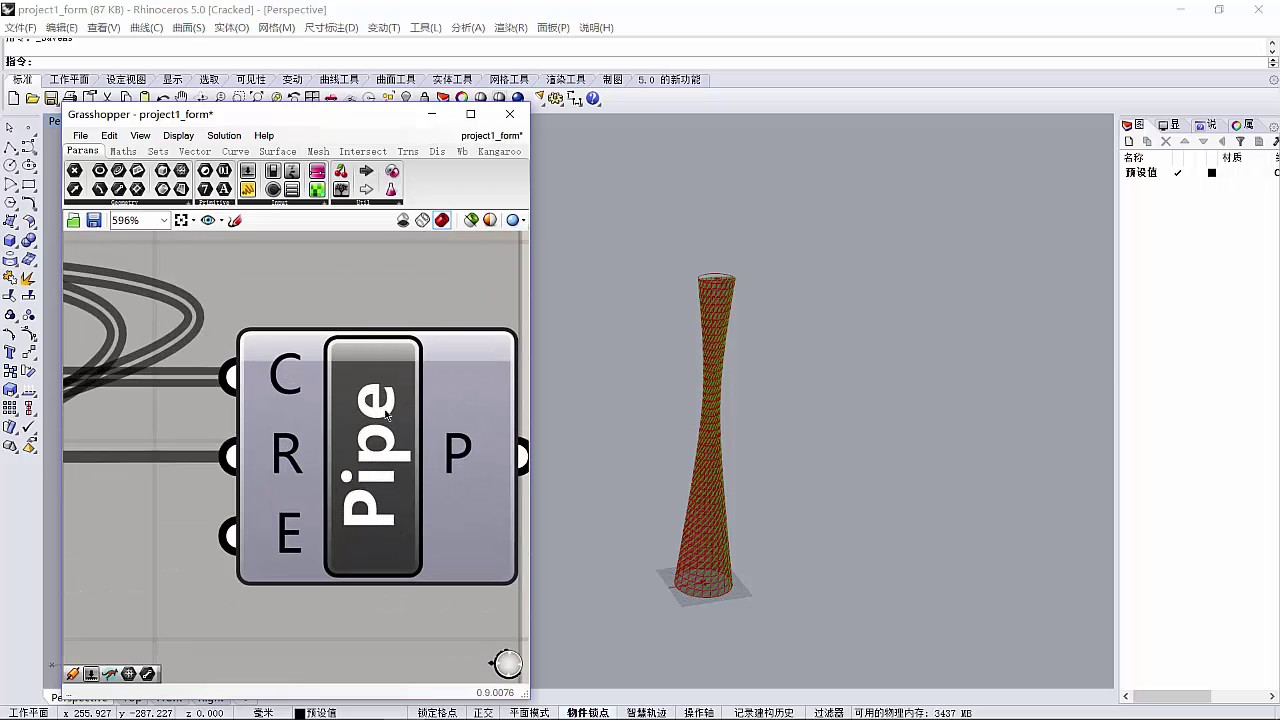Select the Polyline tool in left sidebar

point(10,146)
